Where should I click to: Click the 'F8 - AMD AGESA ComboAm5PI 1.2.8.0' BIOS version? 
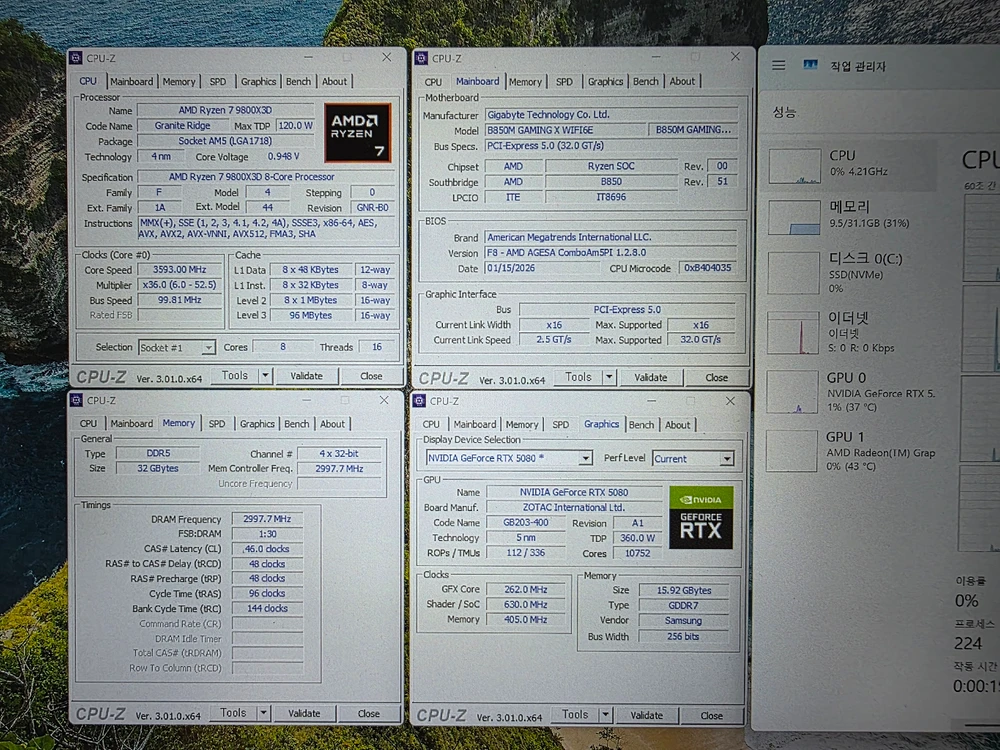pos(611,253)
